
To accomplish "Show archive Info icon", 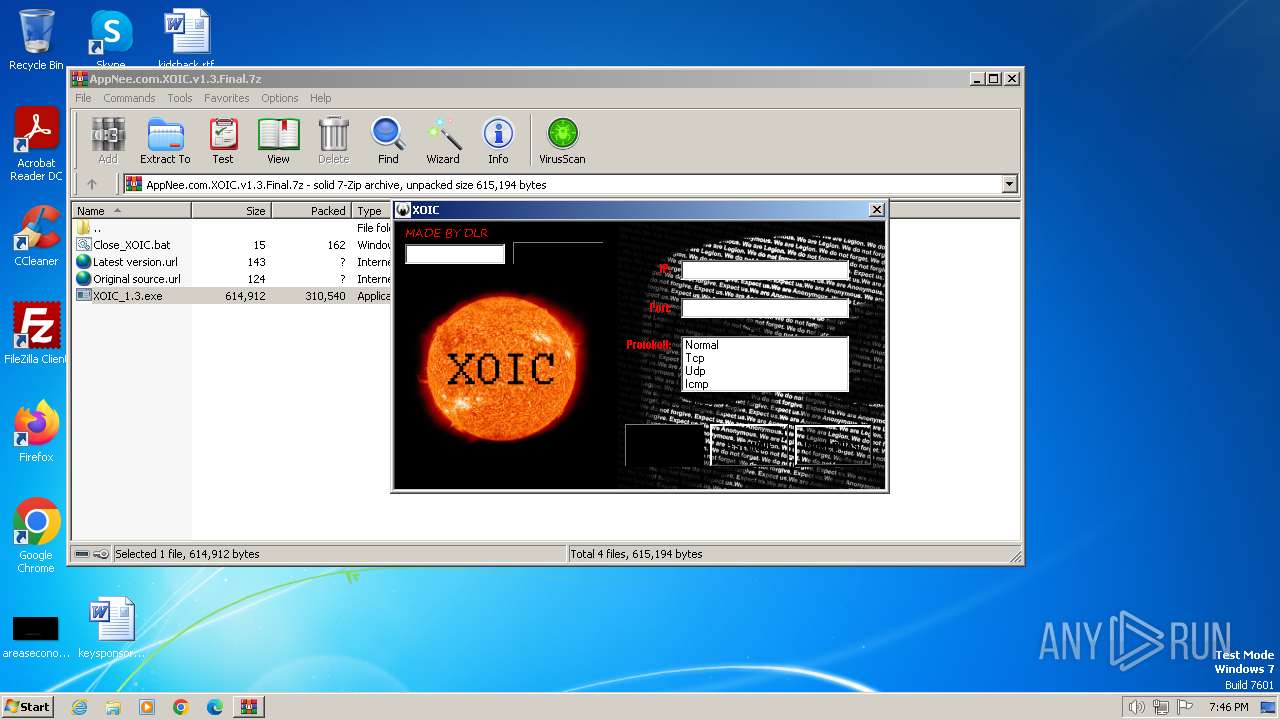I will tap(498, 140).
